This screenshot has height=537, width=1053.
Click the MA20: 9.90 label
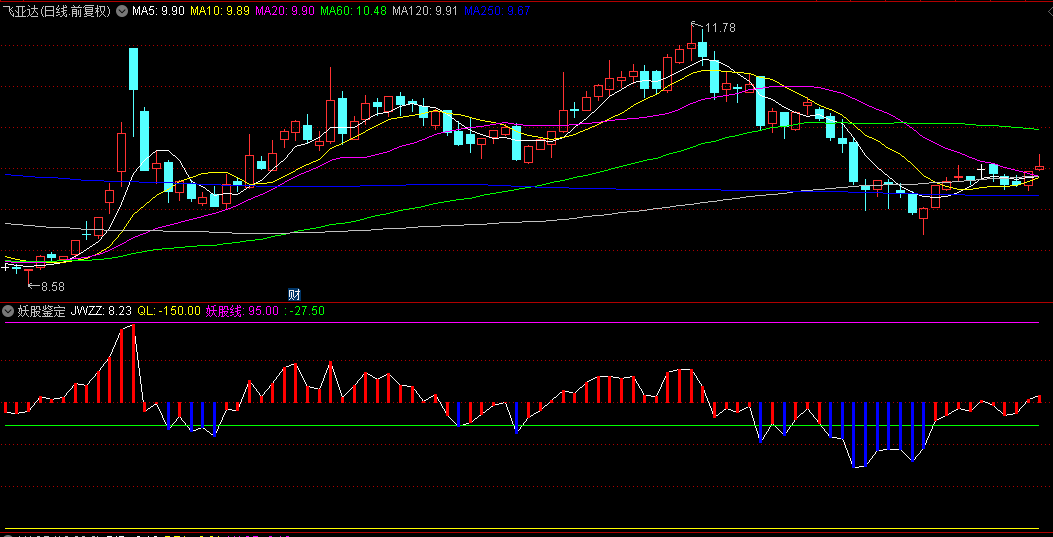click(x=284, y=11)
